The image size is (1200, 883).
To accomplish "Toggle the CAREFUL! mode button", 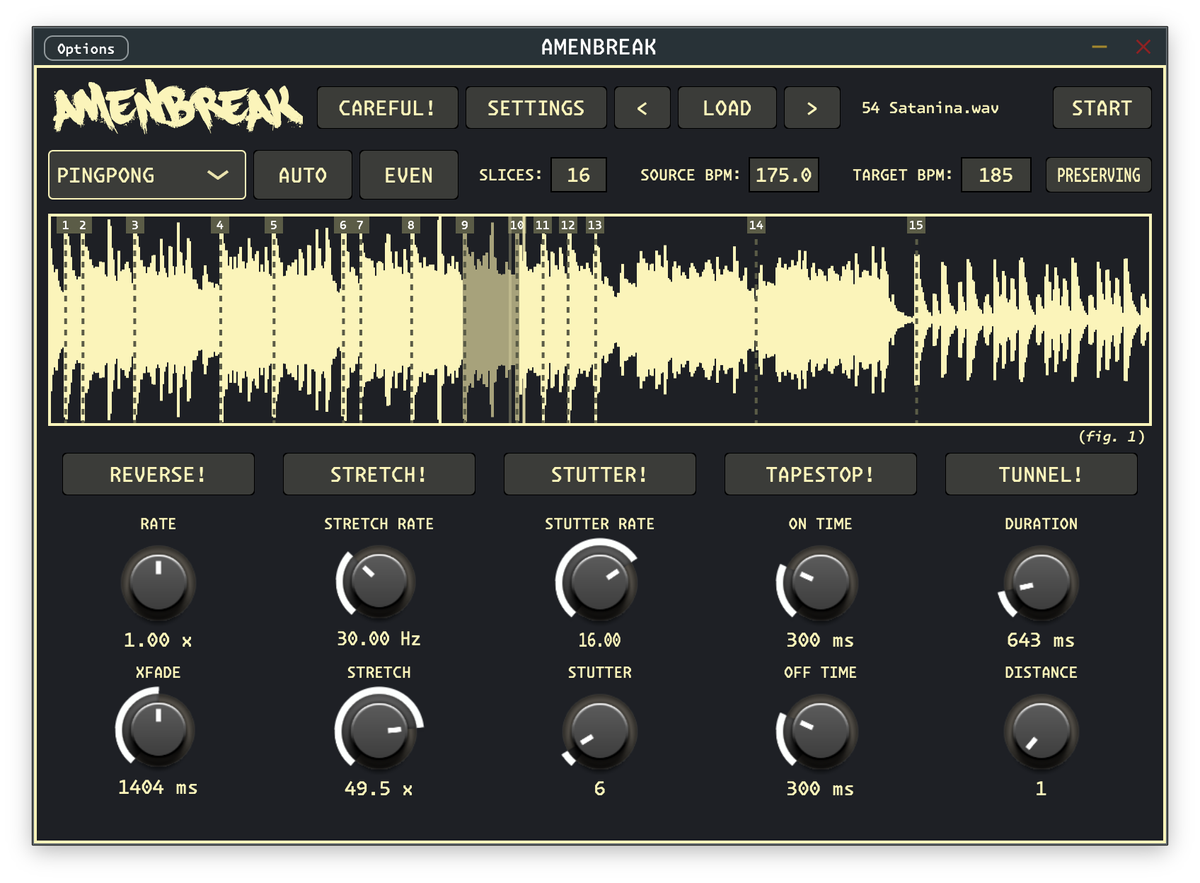I will (x=387, y=108).
